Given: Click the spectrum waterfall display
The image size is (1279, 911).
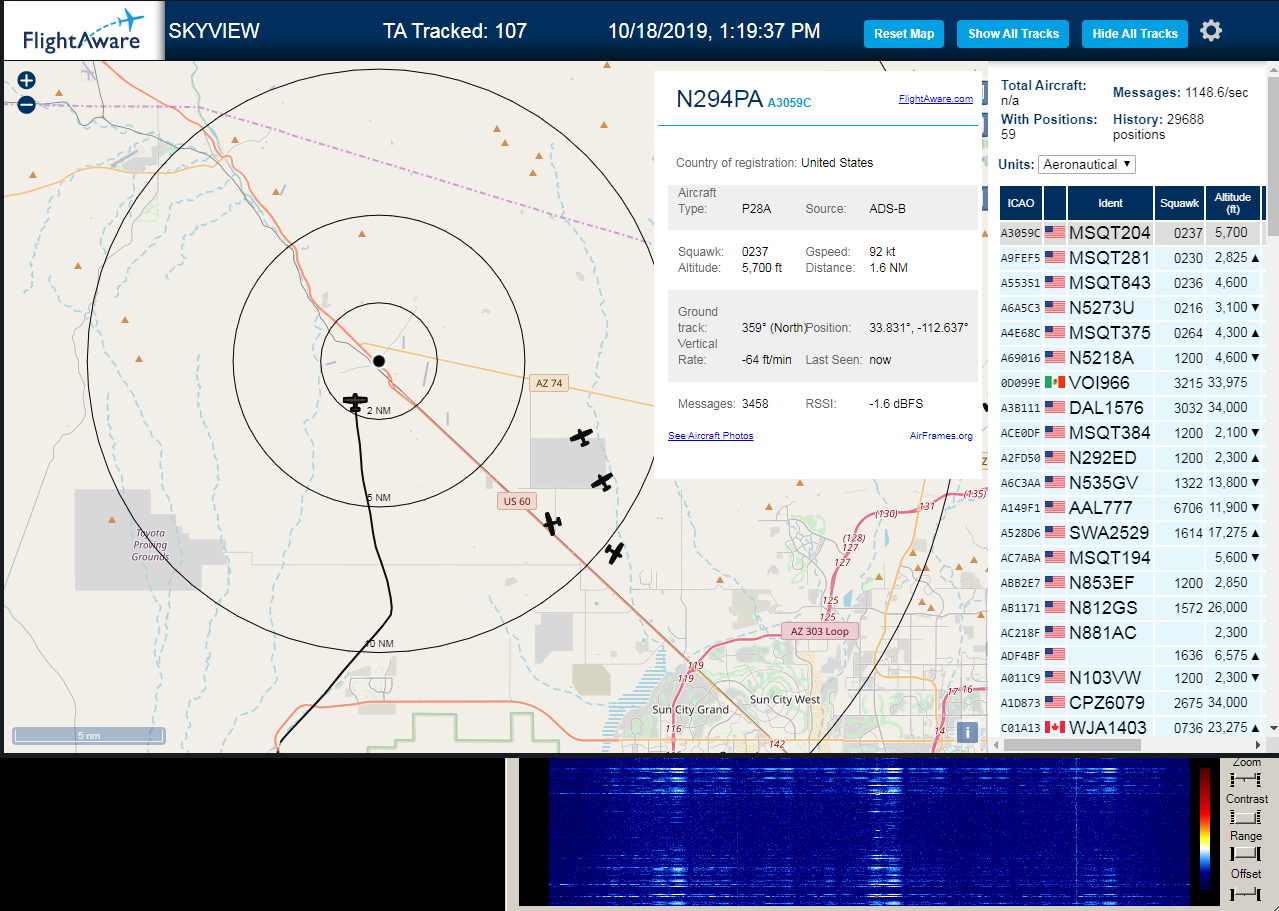Looking at the screenshot, I should (x=869, y=831).
